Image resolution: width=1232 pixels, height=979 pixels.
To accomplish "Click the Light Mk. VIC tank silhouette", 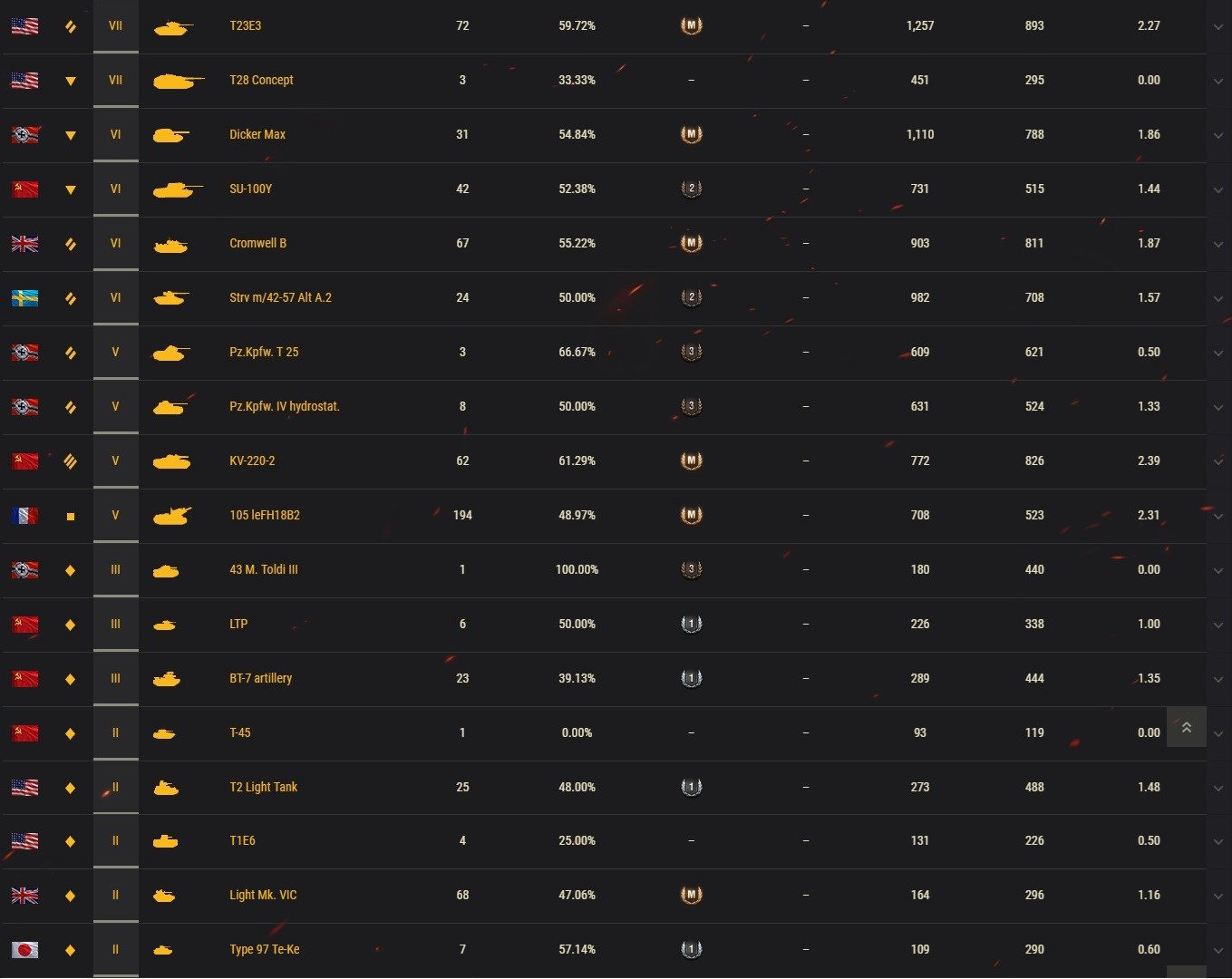I will click(x=164, y=896).
